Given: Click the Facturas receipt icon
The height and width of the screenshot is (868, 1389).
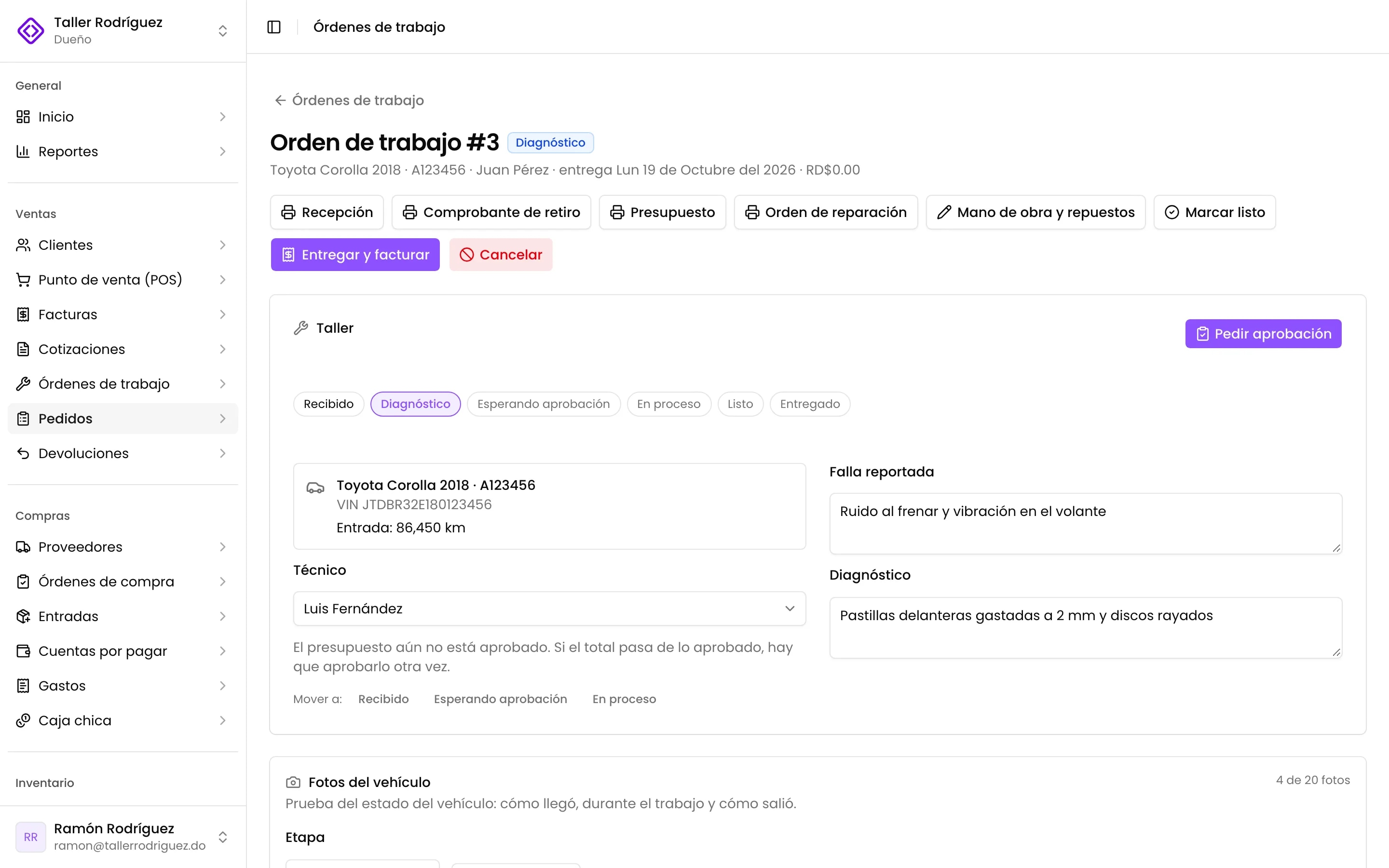Looking at the screenshot, I should pos(23,314).
